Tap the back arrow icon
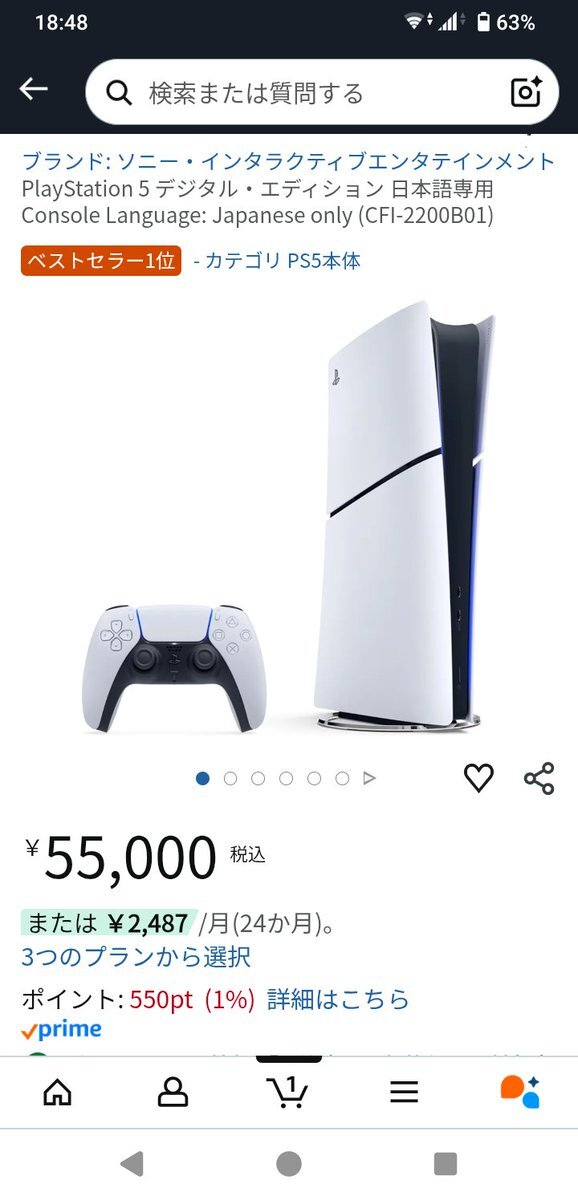 tap(33, 90)
